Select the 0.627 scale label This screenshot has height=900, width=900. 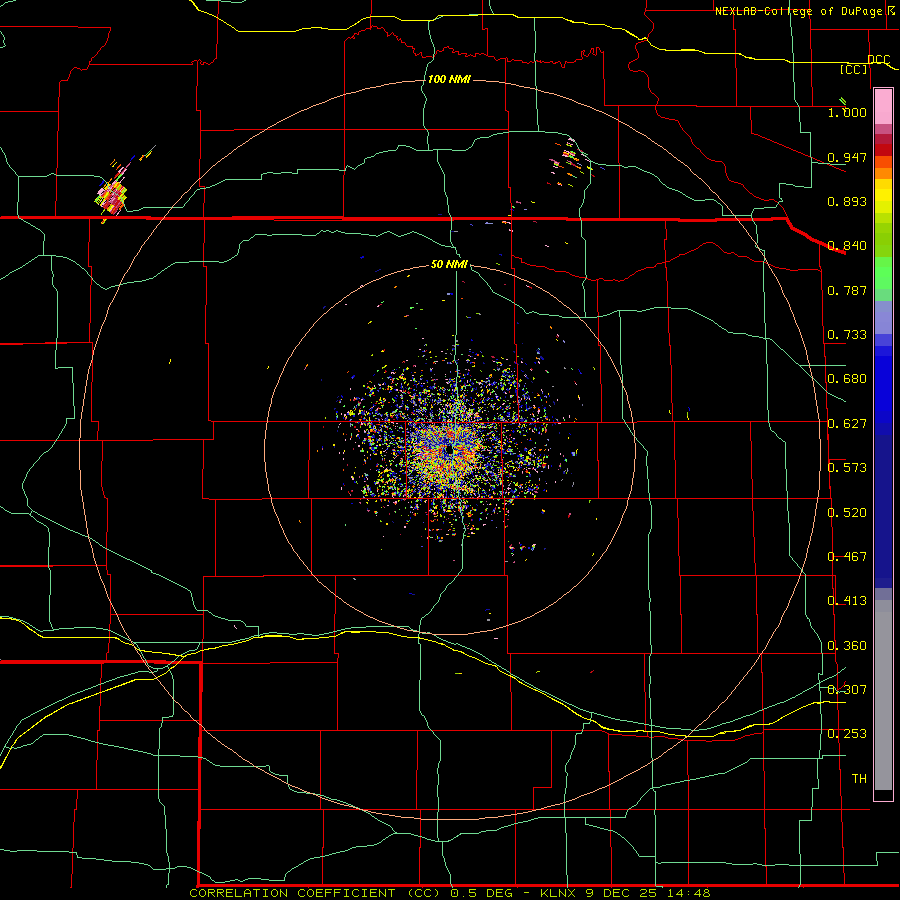click(847, 424)
